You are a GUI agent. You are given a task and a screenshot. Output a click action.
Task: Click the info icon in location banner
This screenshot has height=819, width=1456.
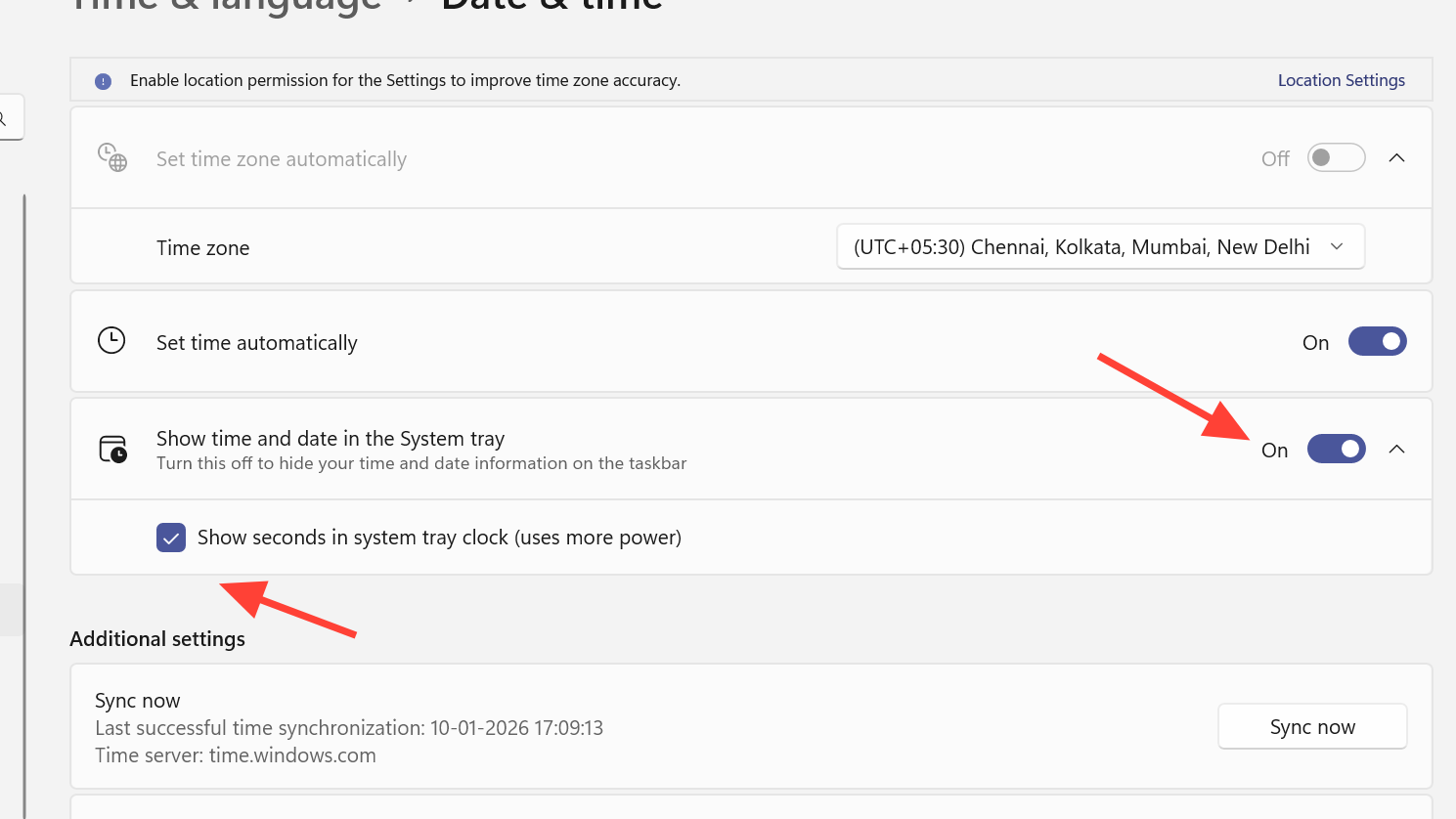(103, 81)
